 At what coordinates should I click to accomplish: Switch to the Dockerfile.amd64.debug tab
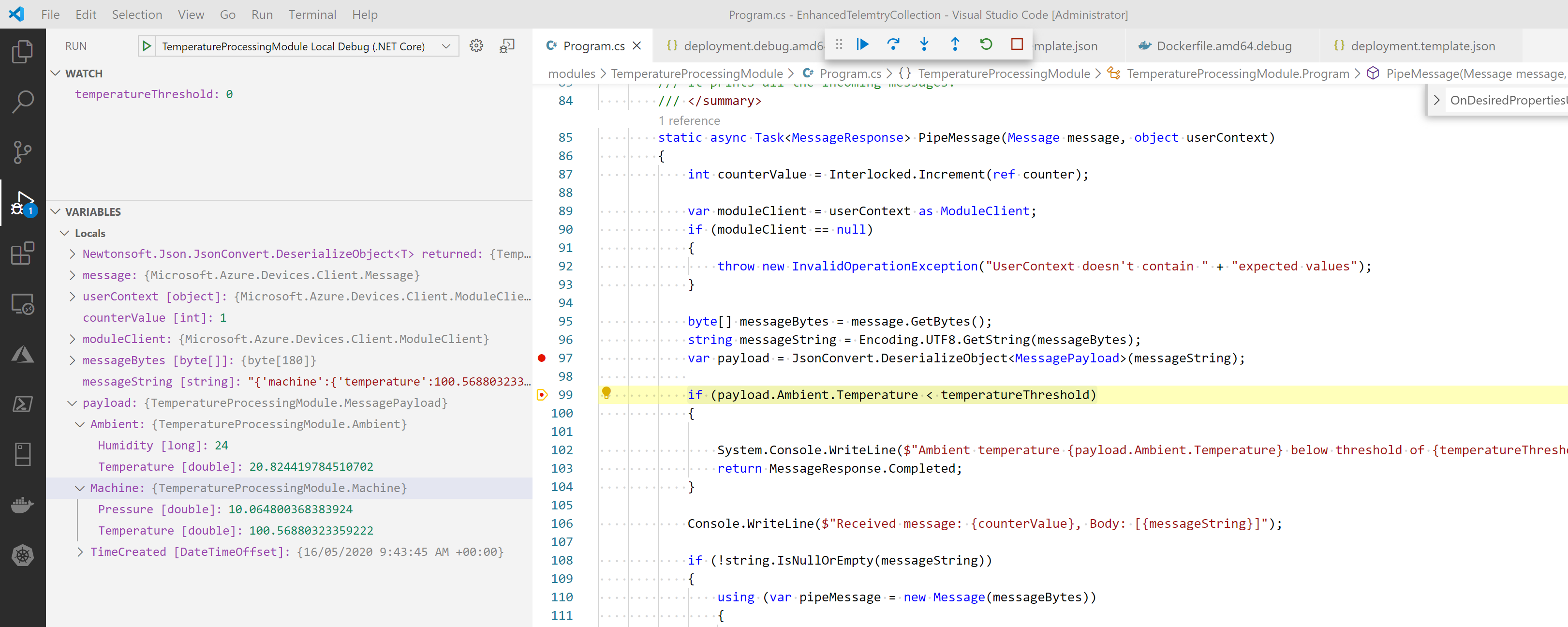1224,45
